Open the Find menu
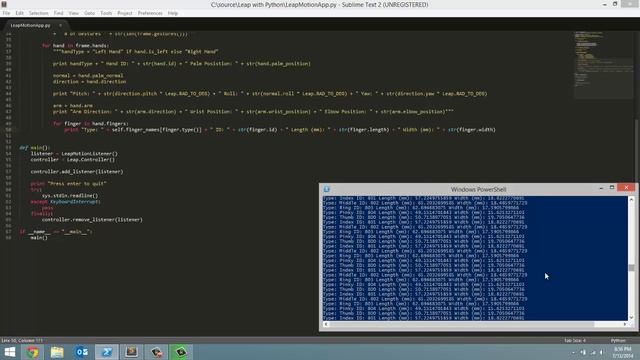 (x=58, y=13)
